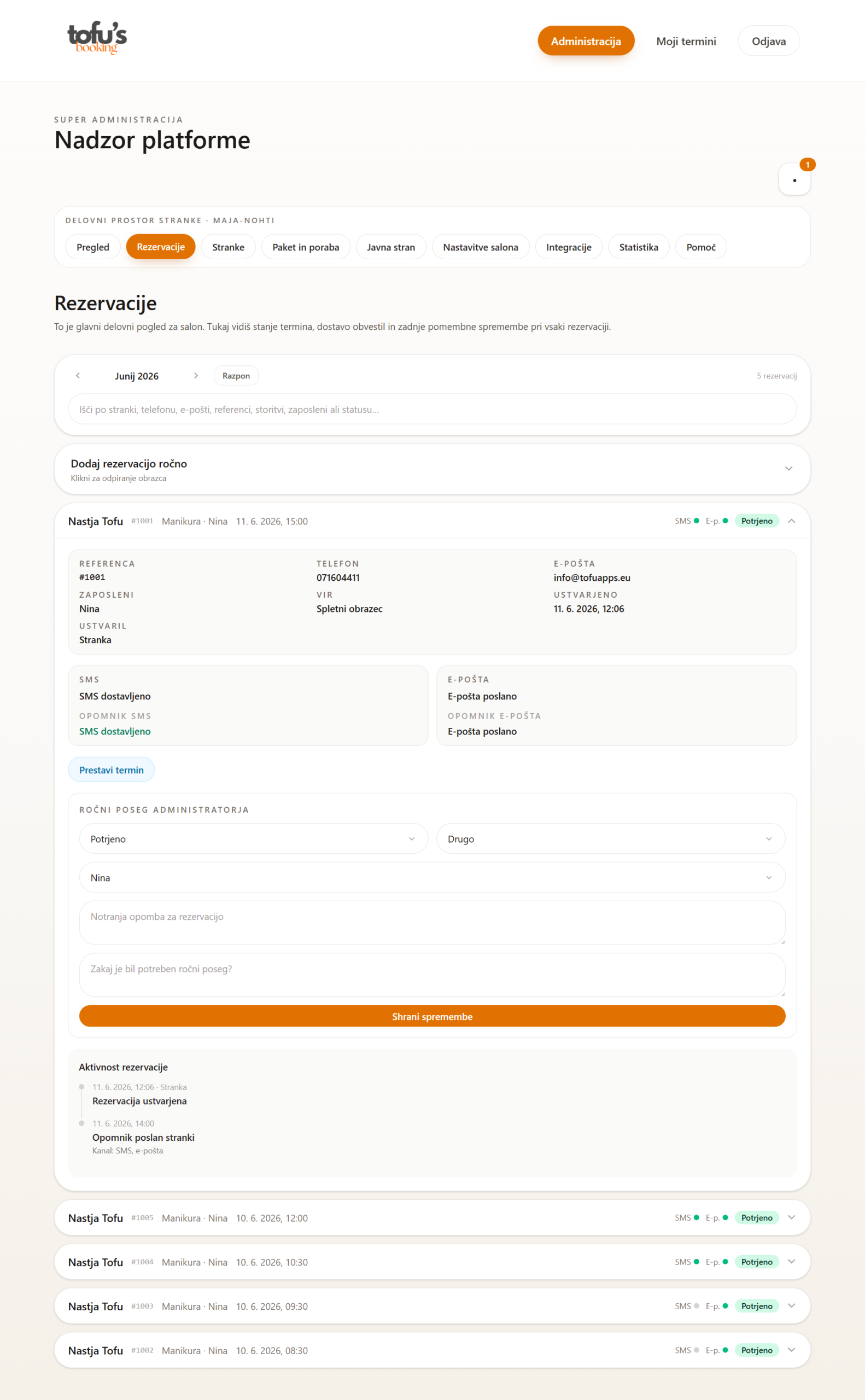Click SMS status dot in reservation #1001
Viewport: 865px width, 1400px height.
pyautogui.click(x=696, y=521)
